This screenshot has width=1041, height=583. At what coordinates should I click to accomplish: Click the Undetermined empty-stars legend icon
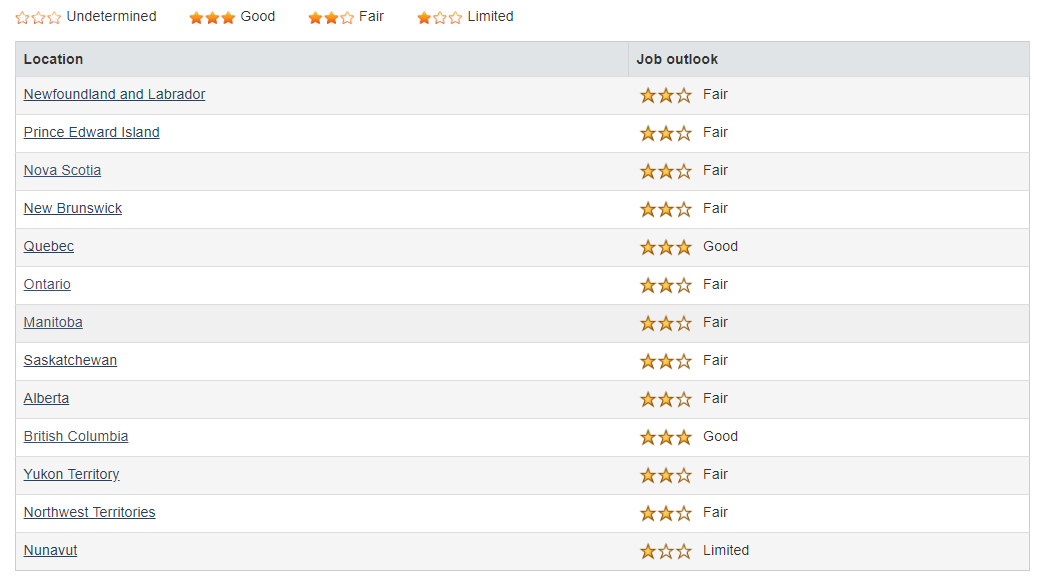tap(39, 17)
